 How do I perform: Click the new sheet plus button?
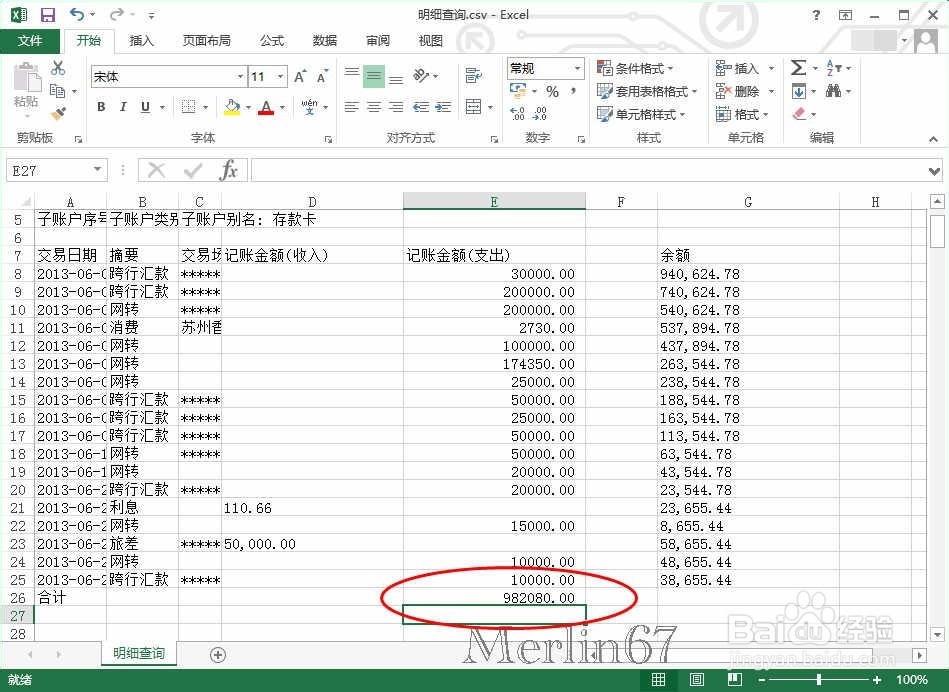click(x=217, y=653)
